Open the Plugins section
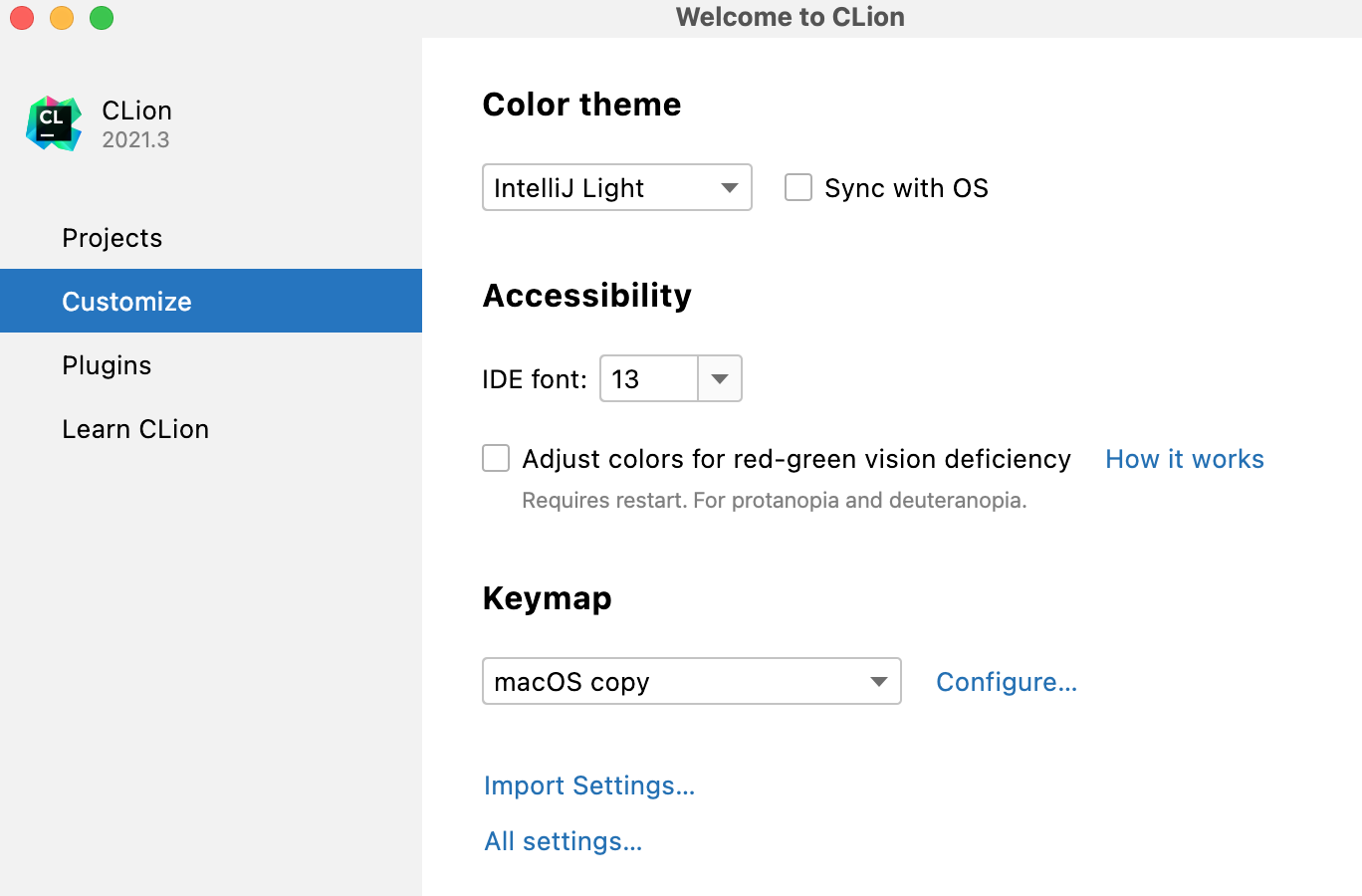This screenshot has height=896, width=1362. click(106, 364)
